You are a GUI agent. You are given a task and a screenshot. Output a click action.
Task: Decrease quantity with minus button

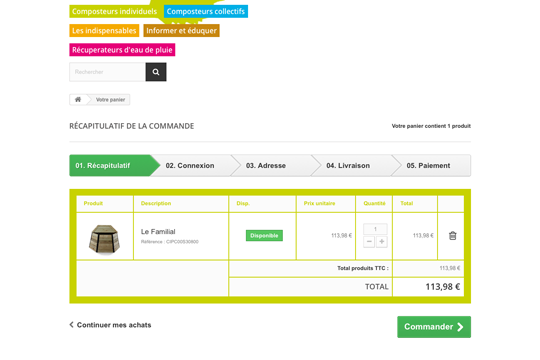point(369,242)
